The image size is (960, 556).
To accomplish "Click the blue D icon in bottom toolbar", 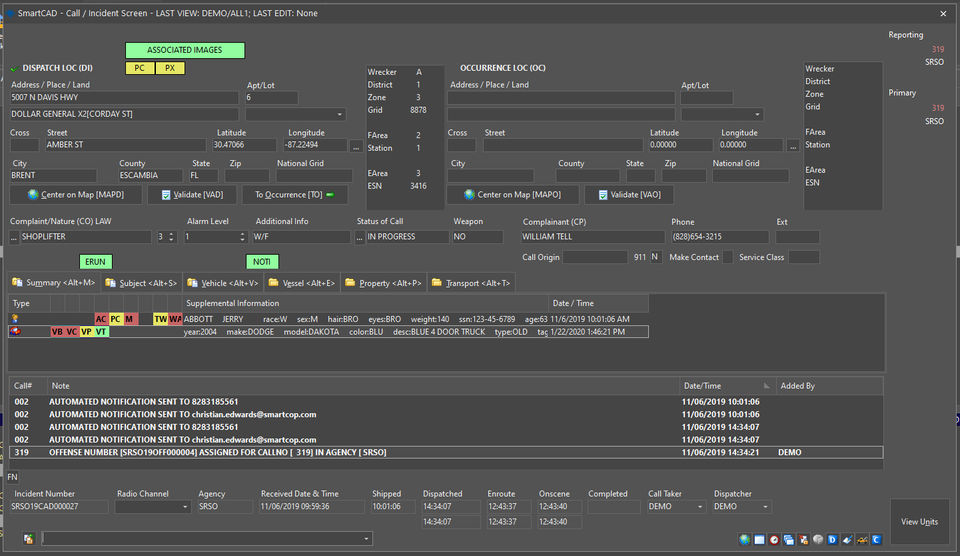I will coord(833,539).
